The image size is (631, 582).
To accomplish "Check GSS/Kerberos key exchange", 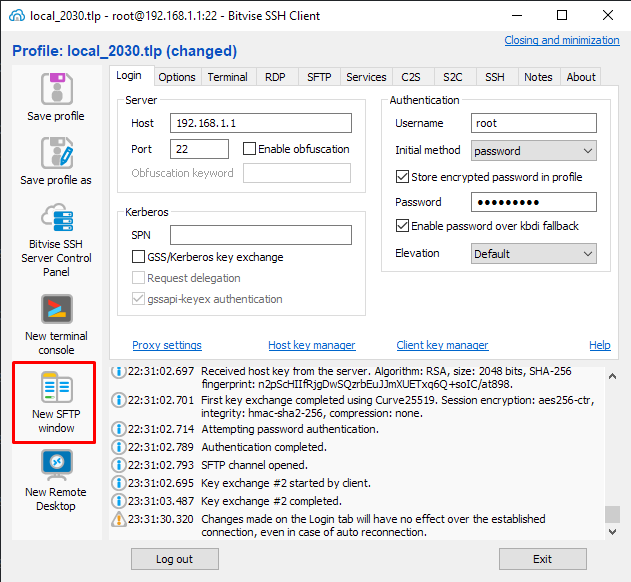I will [138, 257].
